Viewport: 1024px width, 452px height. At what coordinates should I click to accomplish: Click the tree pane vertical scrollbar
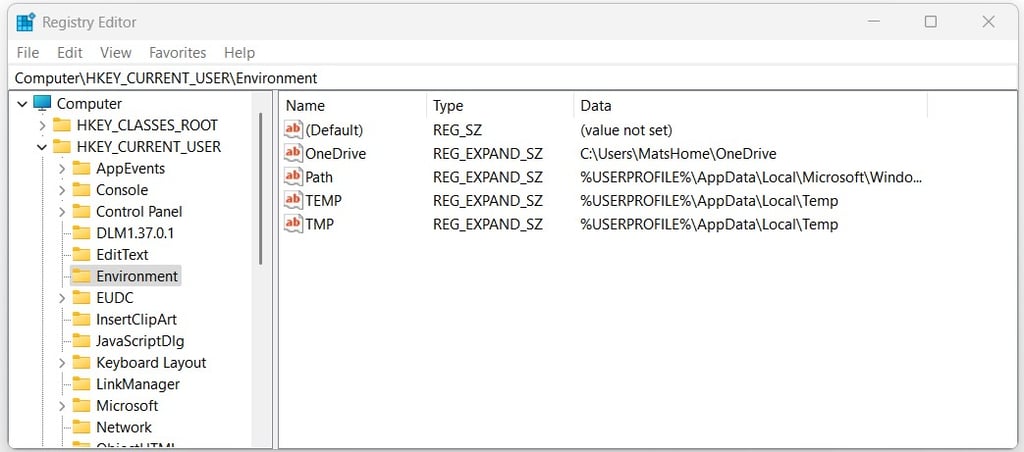click(261, 188)
